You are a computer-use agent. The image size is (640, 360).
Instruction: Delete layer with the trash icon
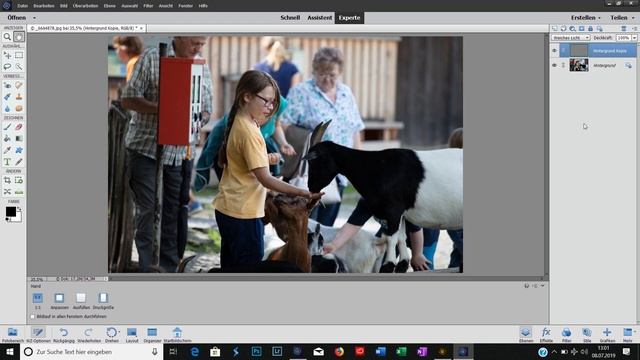[624, 29]
